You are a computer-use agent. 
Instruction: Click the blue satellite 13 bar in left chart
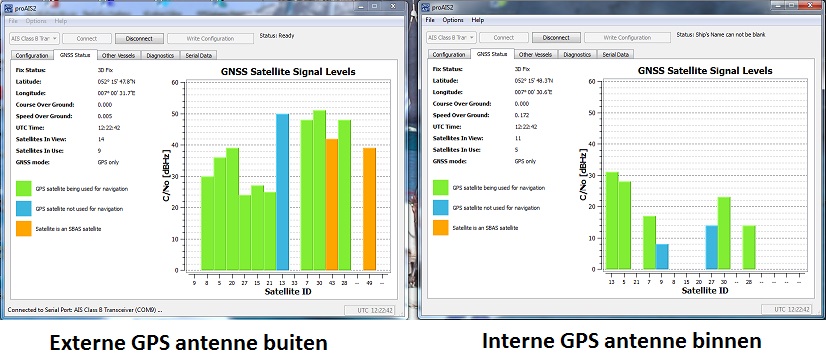282,192
